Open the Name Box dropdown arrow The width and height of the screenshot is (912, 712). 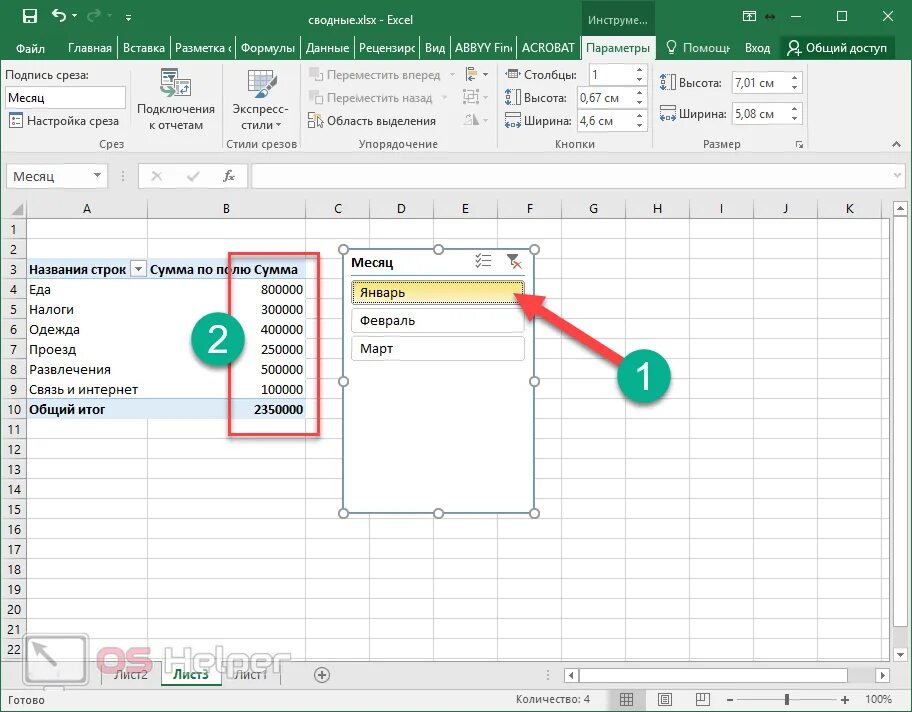coord(97,176)
